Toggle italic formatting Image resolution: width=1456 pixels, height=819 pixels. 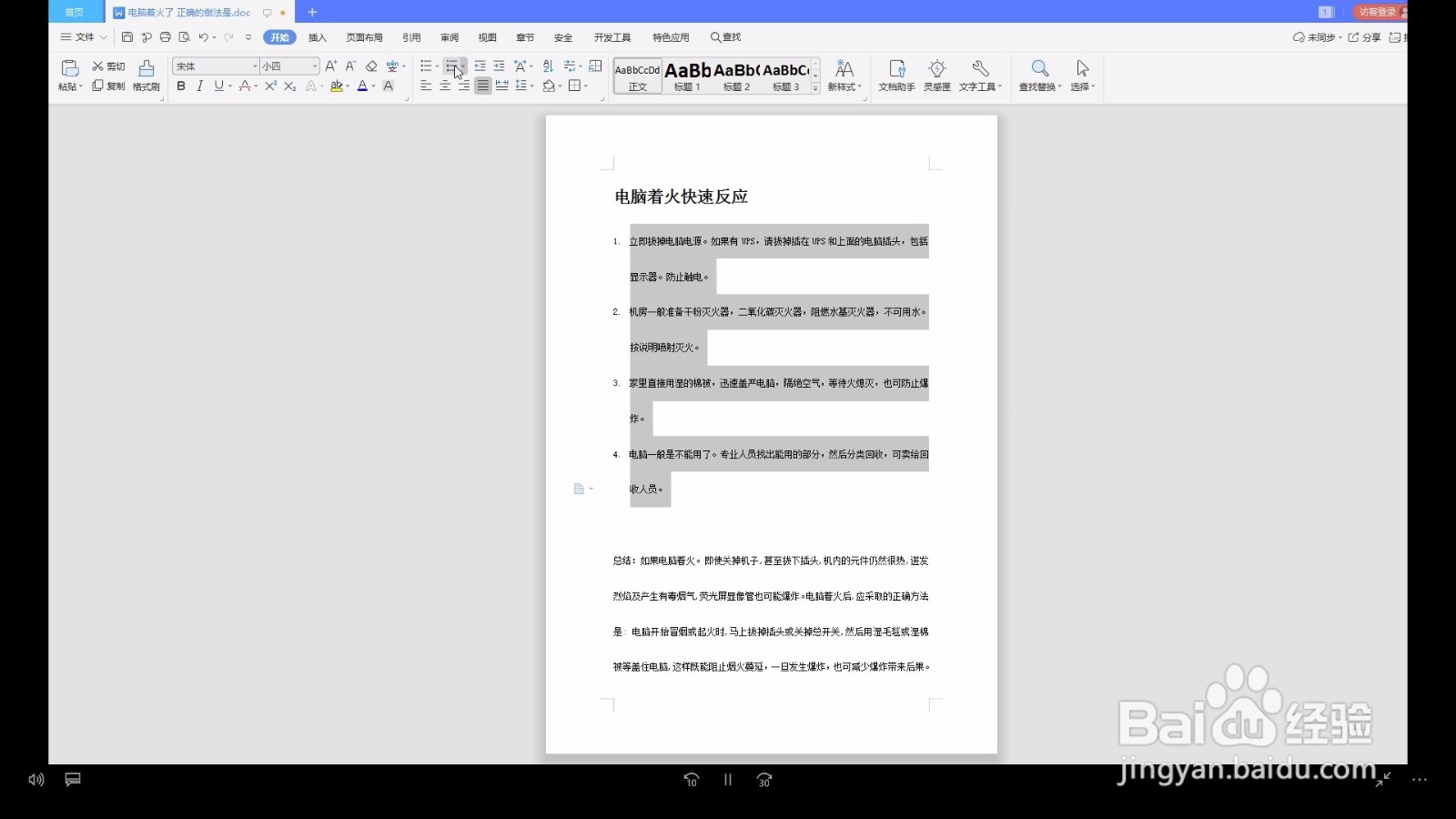point(199,86)
